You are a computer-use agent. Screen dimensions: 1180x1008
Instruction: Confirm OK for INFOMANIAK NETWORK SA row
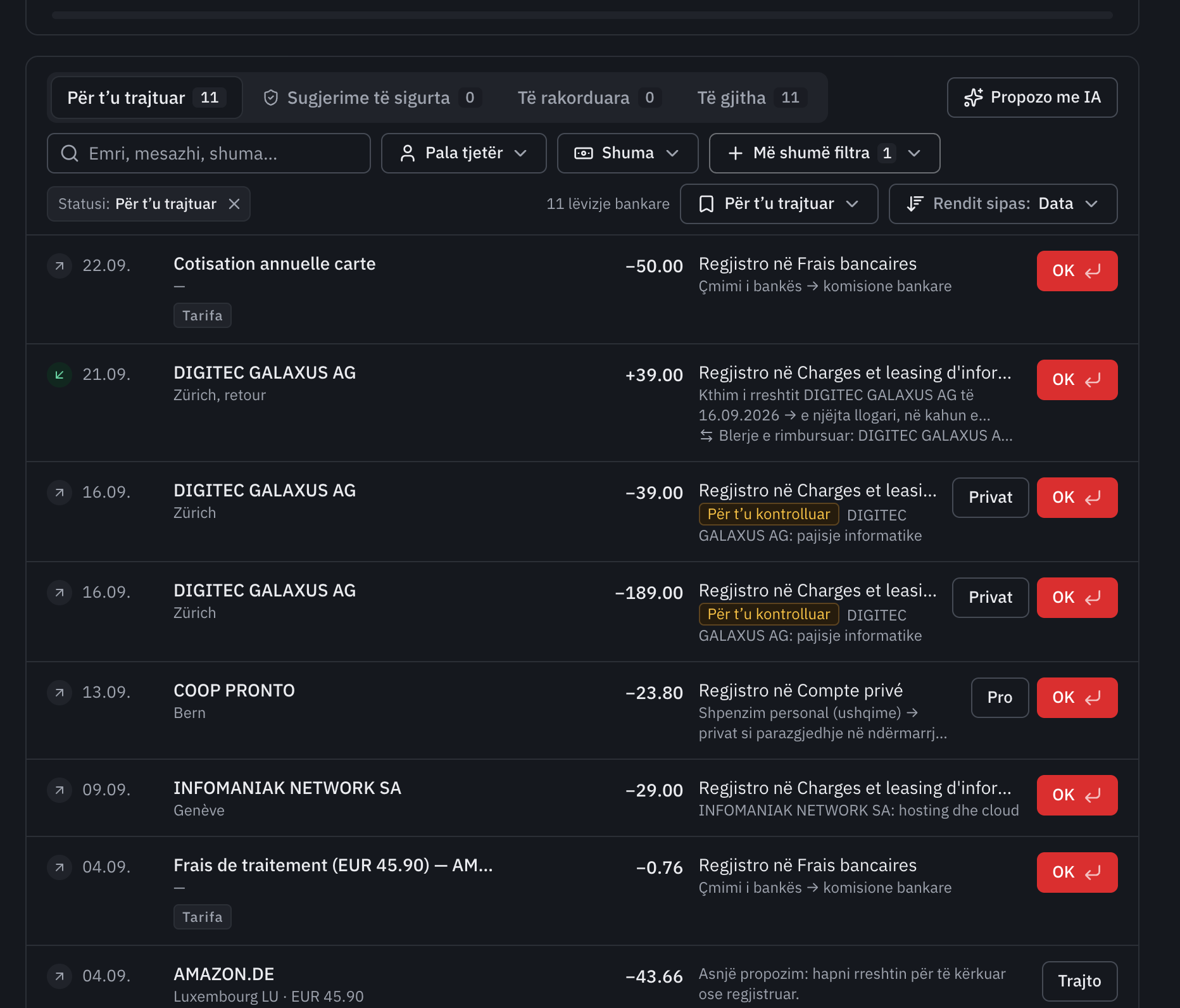tap(1077, 795)
